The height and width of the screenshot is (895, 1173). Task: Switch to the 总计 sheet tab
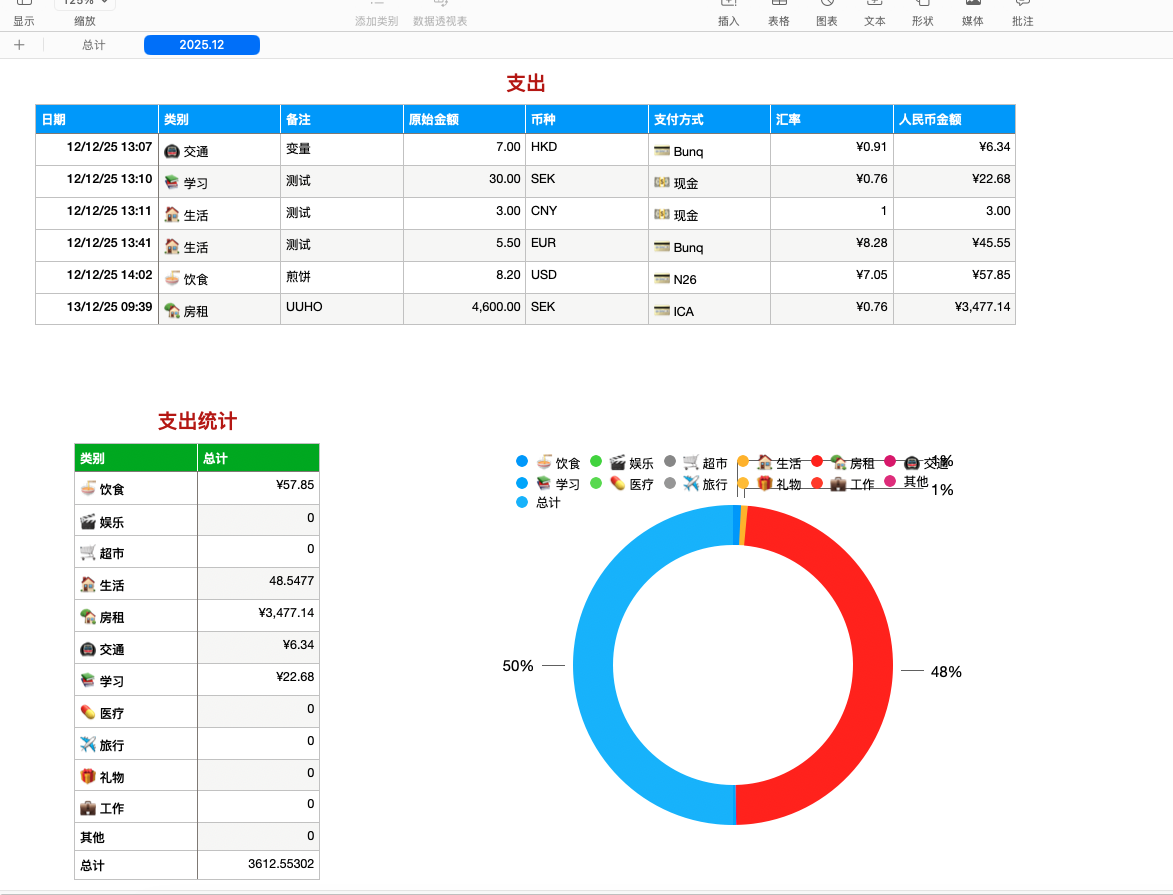click(x=94, y=45)
